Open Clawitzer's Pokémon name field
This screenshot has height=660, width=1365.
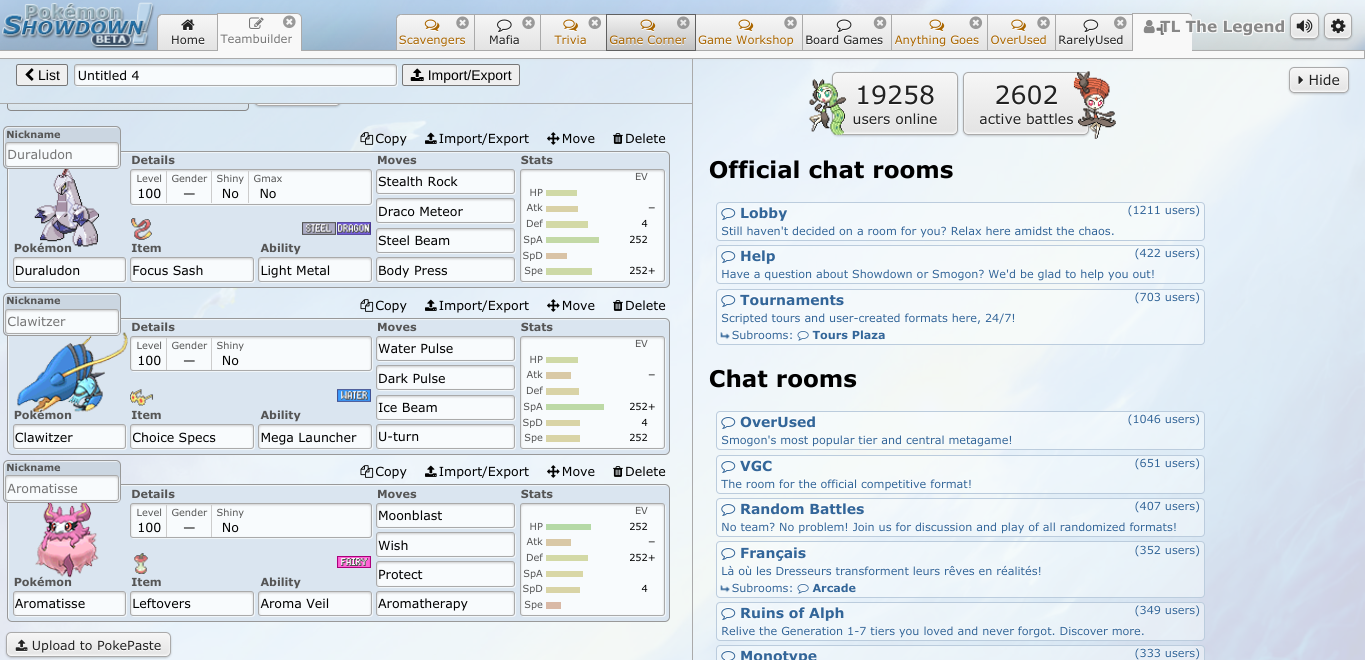click(70, 437)
